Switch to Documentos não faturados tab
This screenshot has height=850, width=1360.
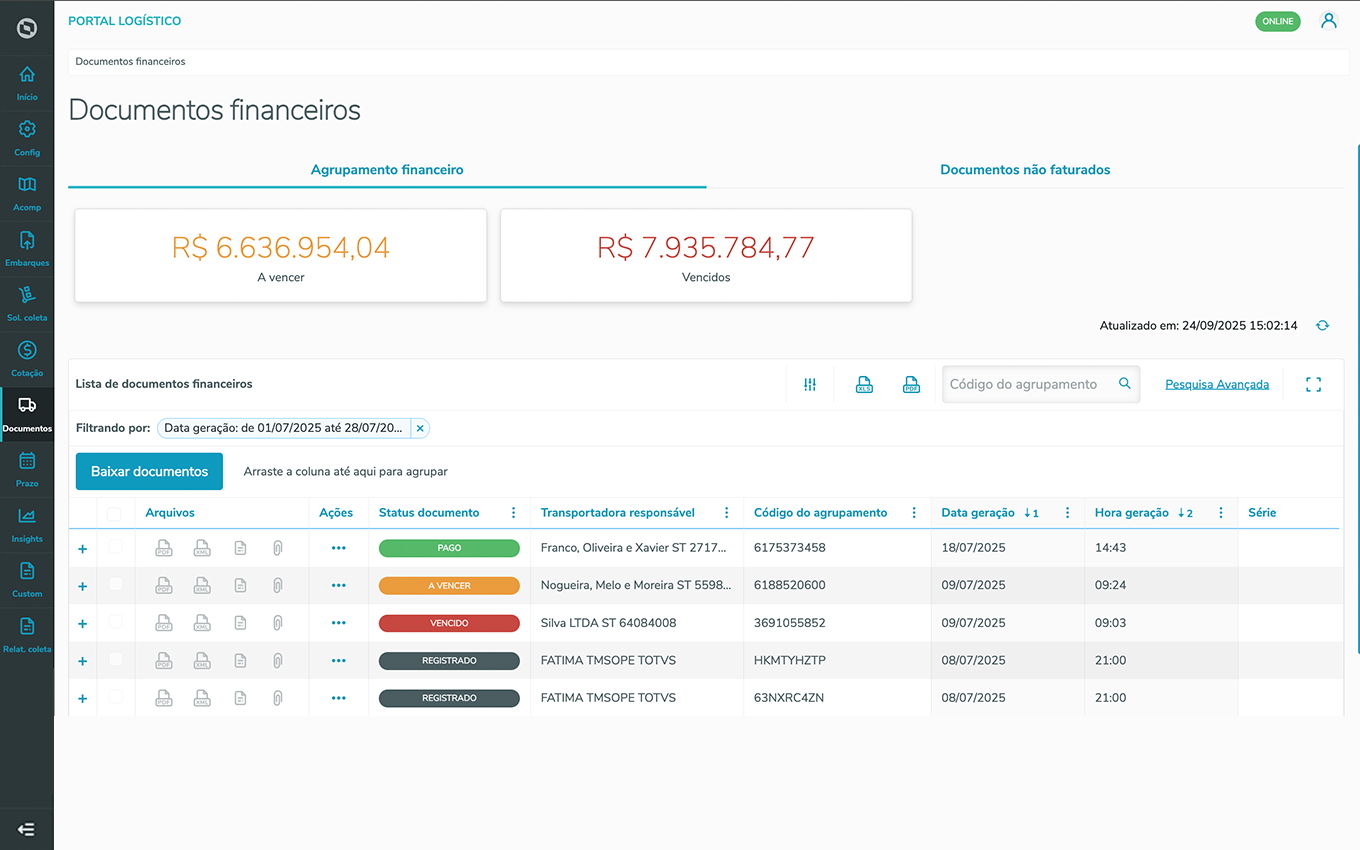(1024, 170)
